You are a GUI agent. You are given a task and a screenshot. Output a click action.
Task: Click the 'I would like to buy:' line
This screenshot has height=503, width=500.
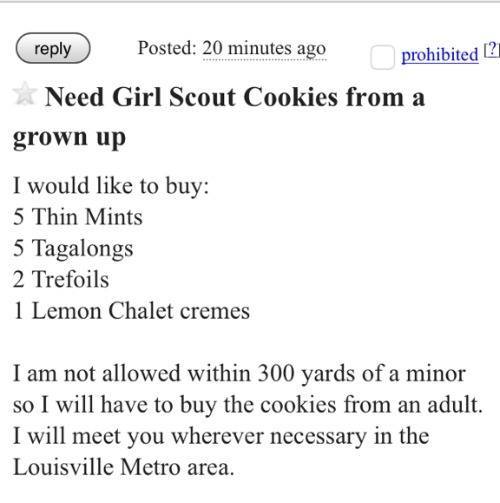pos(111,186)
